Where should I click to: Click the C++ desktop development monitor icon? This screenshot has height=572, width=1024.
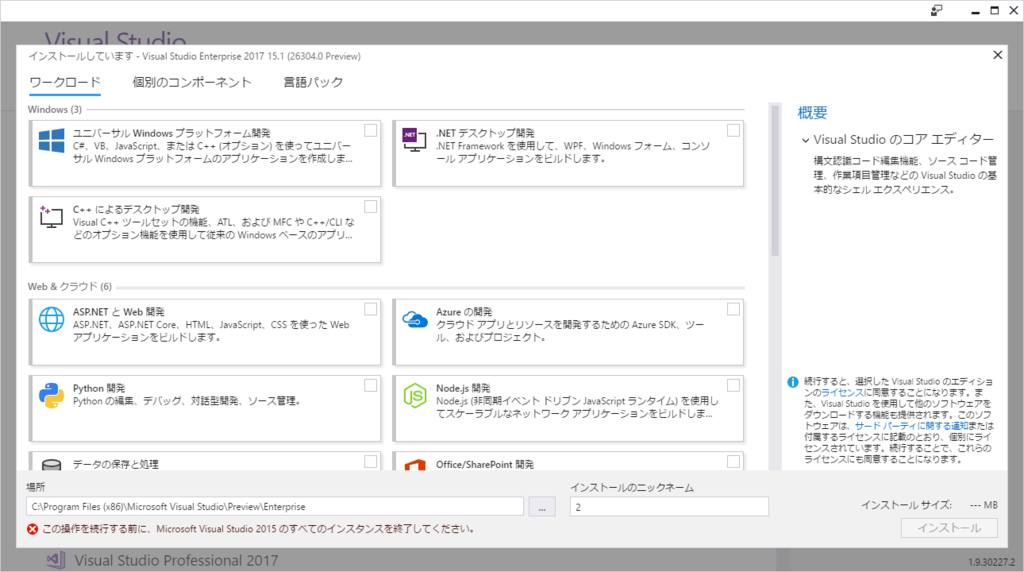(51, 217)
